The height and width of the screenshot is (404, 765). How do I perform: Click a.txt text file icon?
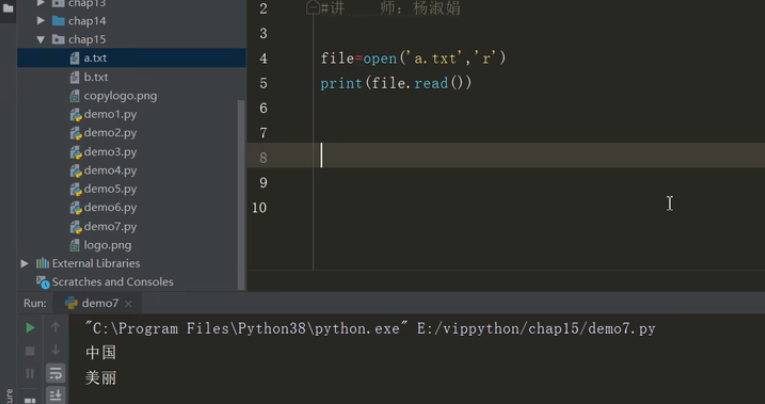(75, 58)
